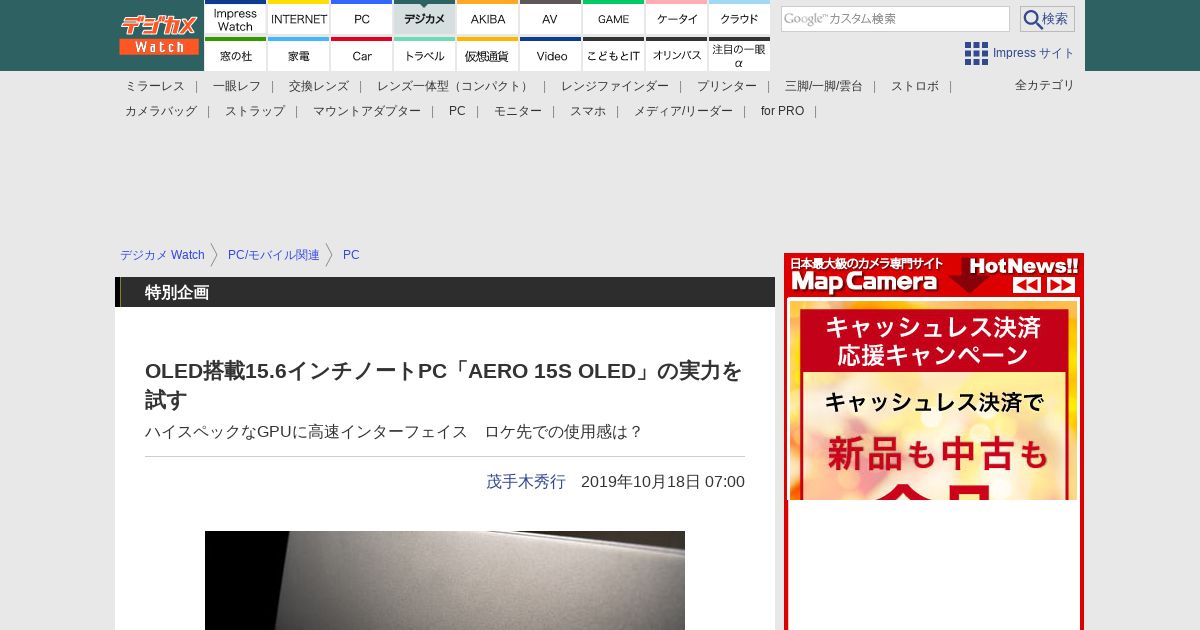Switch to the AV tab
1200x630 pixels.
550,18
